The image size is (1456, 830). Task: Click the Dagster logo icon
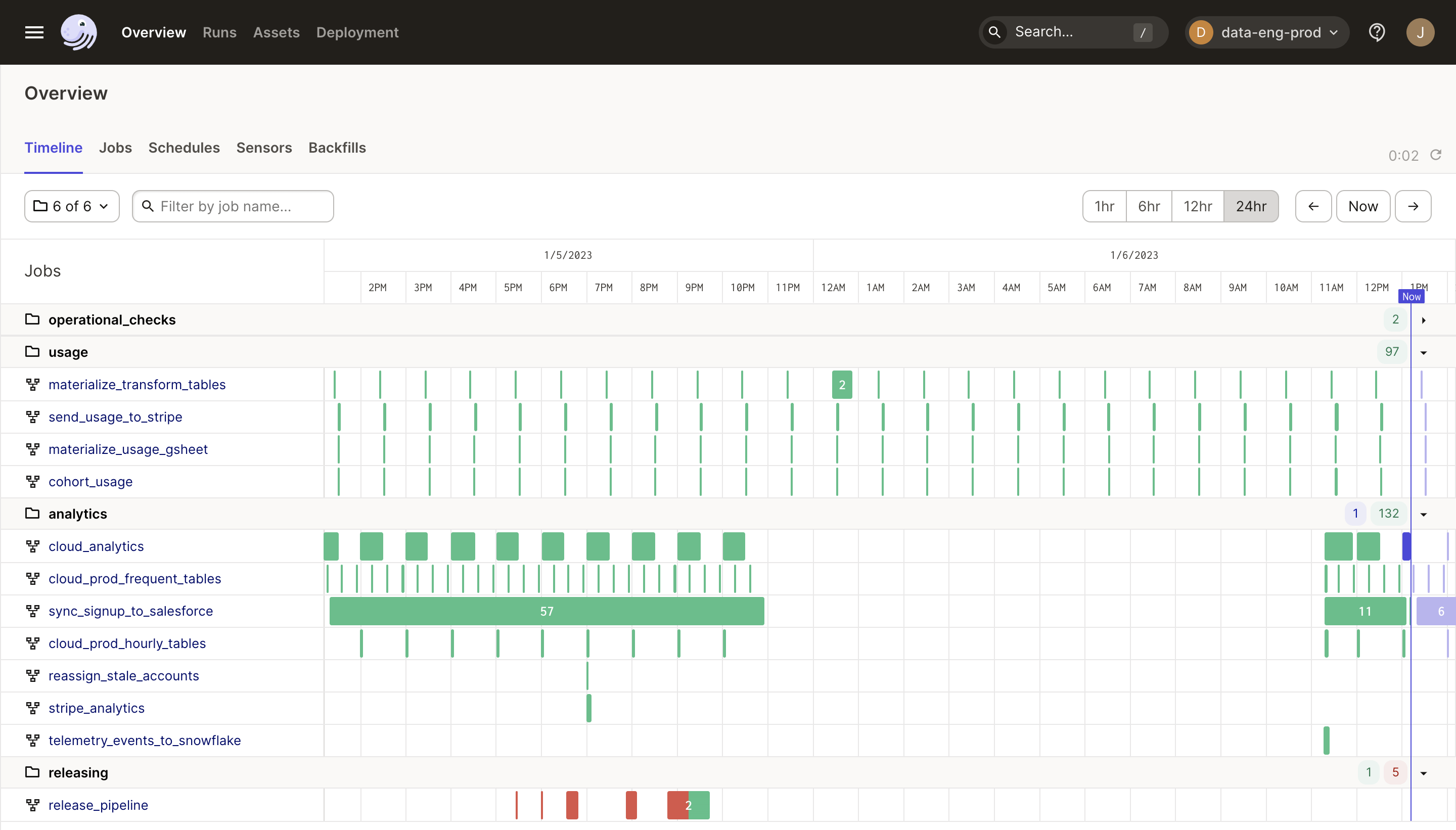(79, 32)
